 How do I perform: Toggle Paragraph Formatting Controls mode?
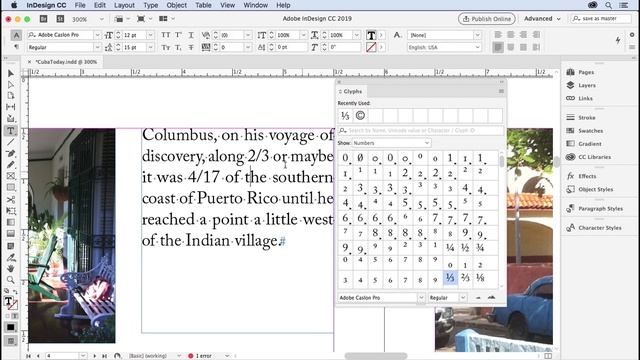click(x=16, y=47)
